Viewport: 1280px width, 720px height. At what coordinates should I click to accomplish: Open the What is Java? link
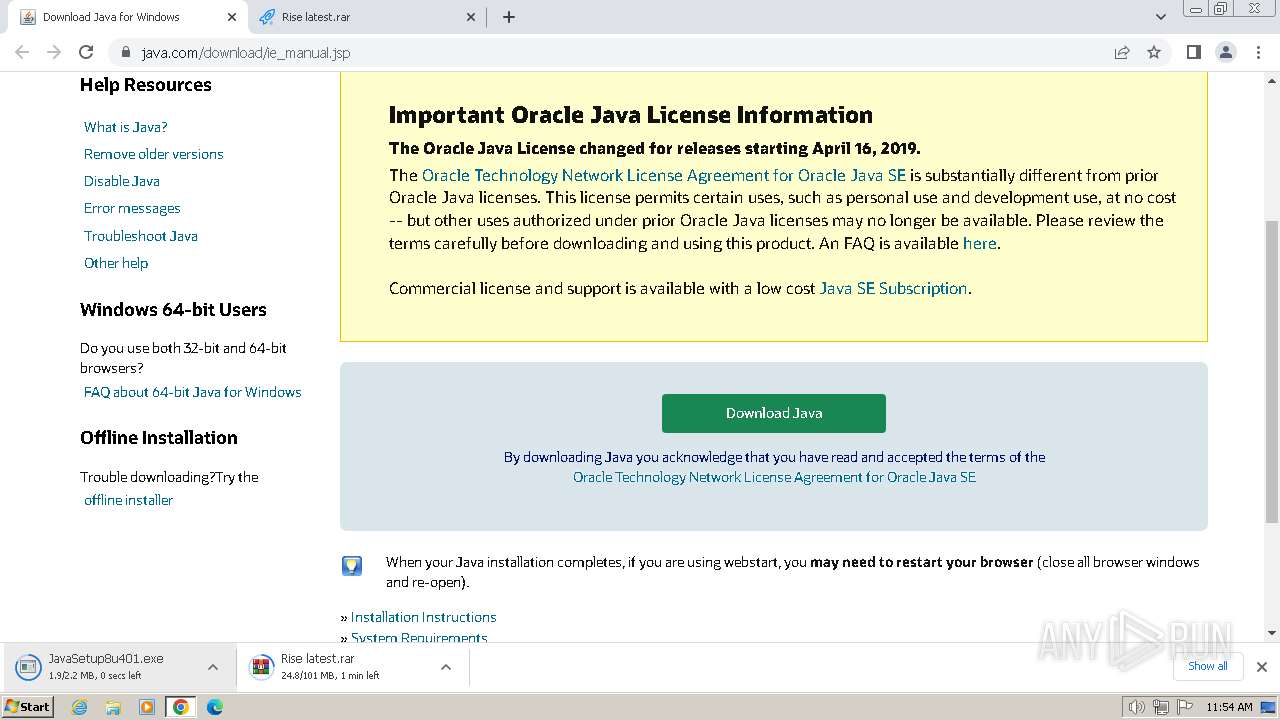pos(126,127)
